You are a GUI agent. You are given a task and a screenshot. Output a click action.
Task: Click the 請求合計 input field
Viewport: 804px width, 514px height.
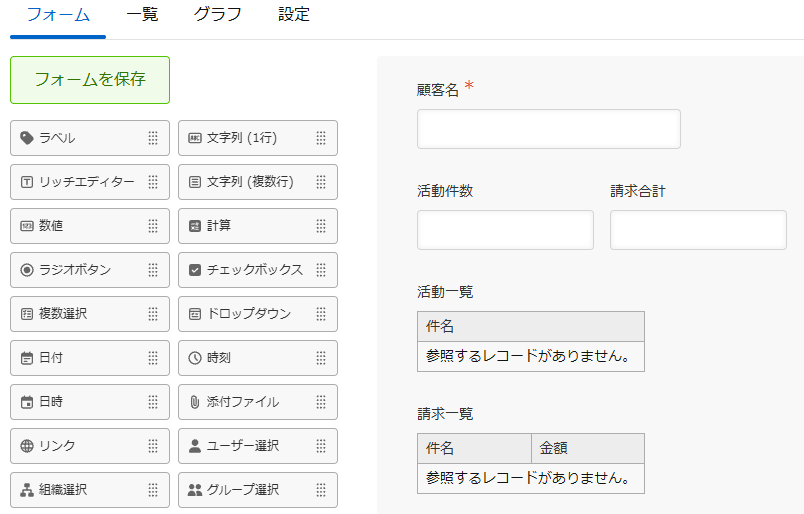pyautogui.click(x=698, y=230)
